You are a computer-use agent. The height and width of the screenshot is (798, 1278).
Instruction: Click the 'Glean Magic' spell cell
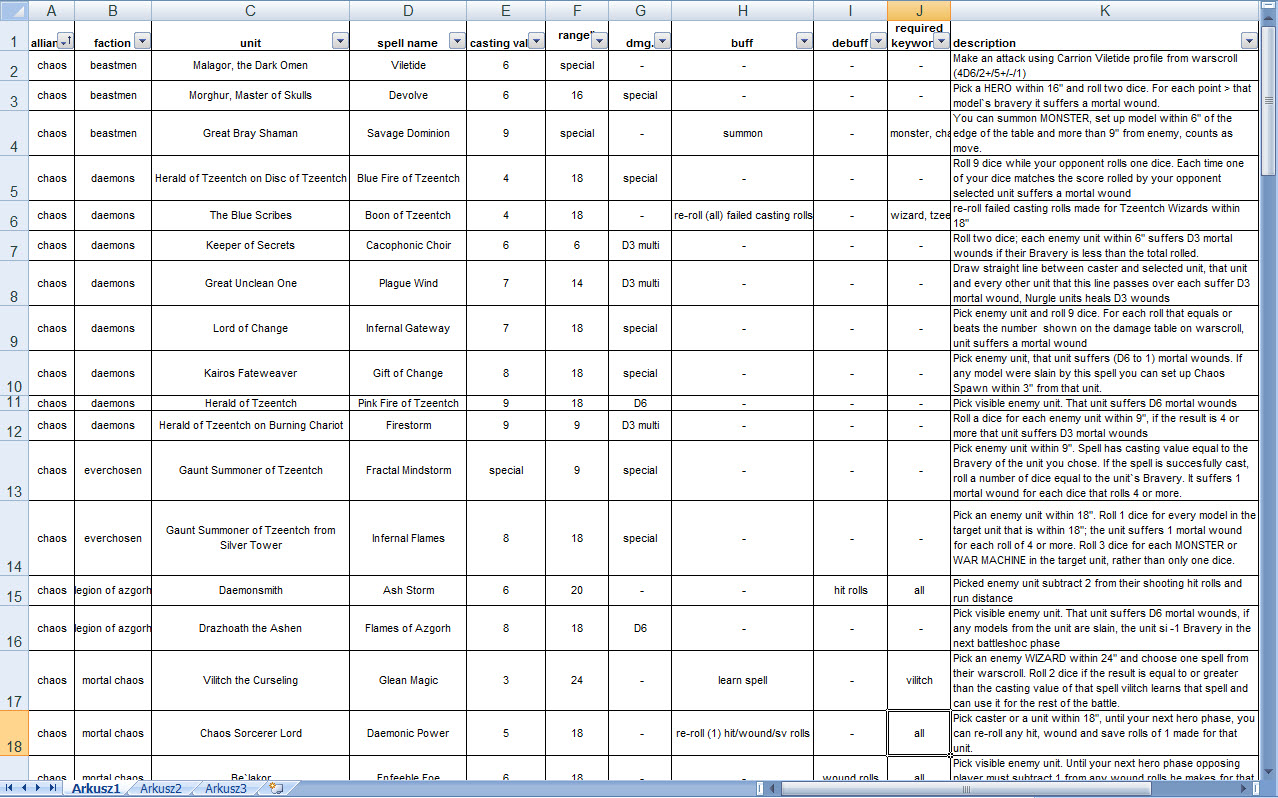[x=408, y=680]
